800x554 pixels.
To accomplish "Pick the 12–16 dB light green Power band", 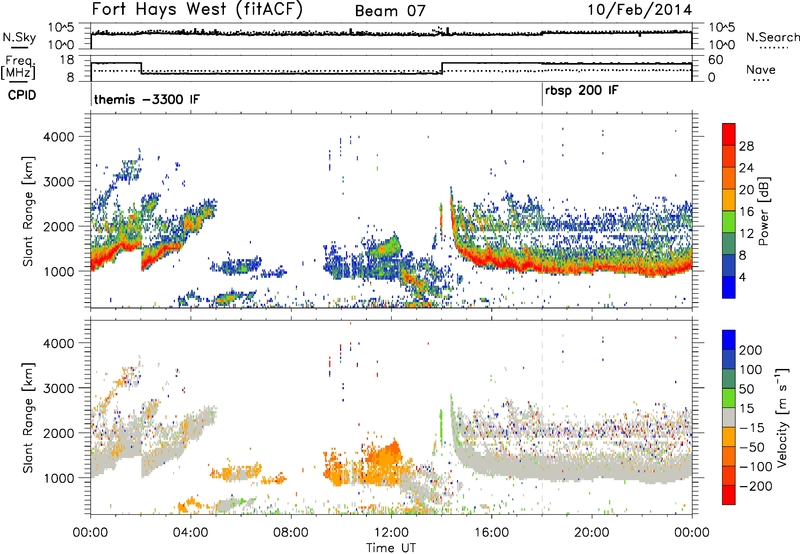I will coord(729,221).
